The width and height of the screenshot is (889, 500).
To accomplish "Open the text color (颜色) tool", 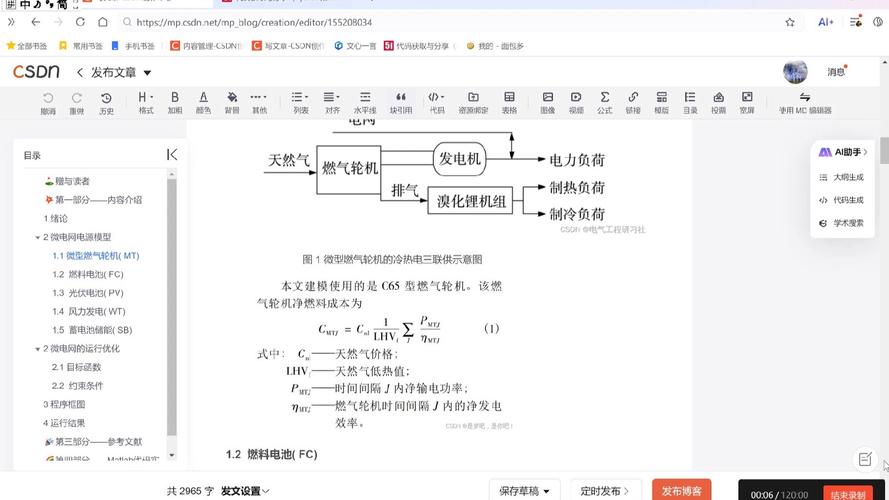I will click(204, 103).
